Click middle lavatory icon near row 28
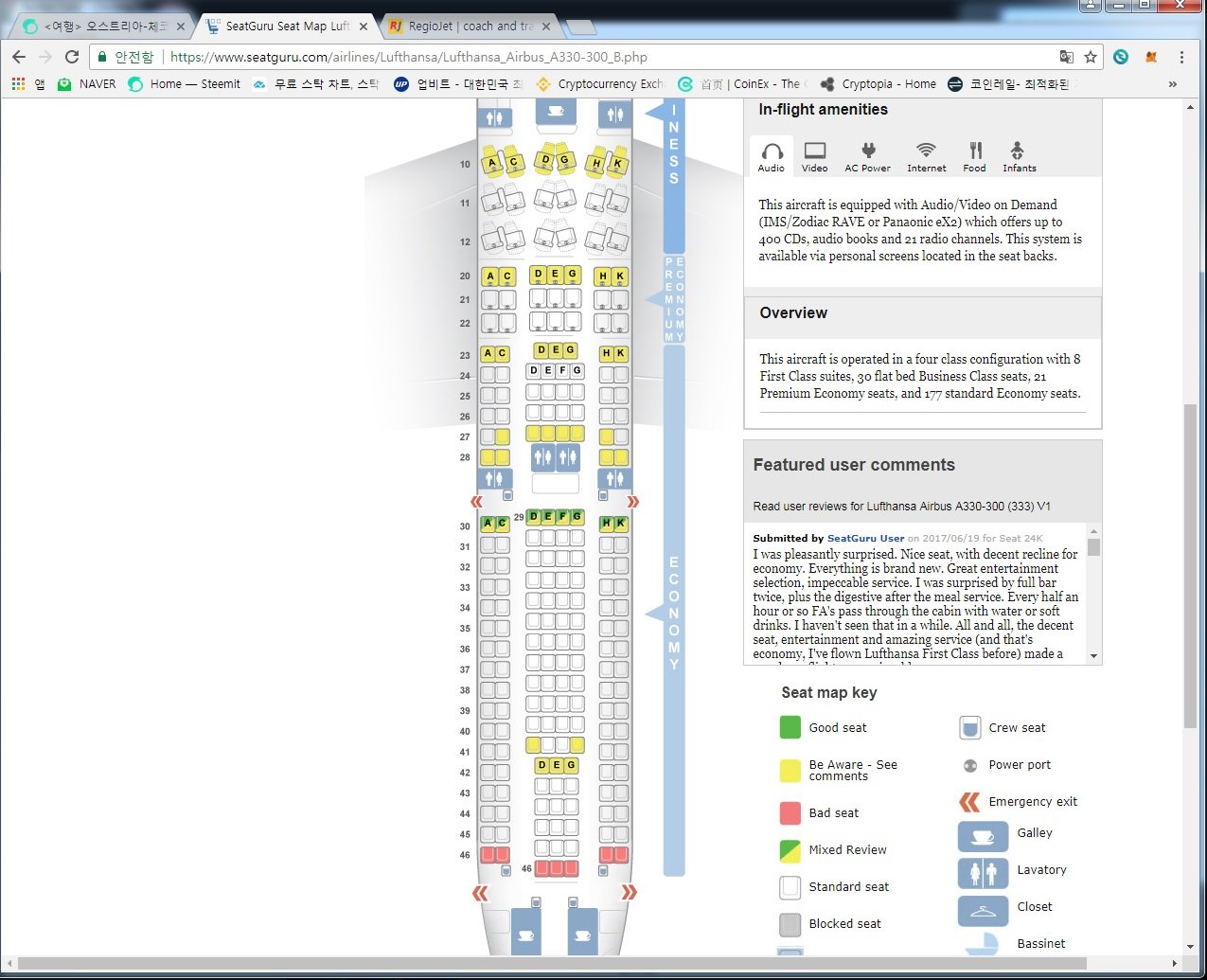This screenshot has height=980, width=1207. (555, 457)
